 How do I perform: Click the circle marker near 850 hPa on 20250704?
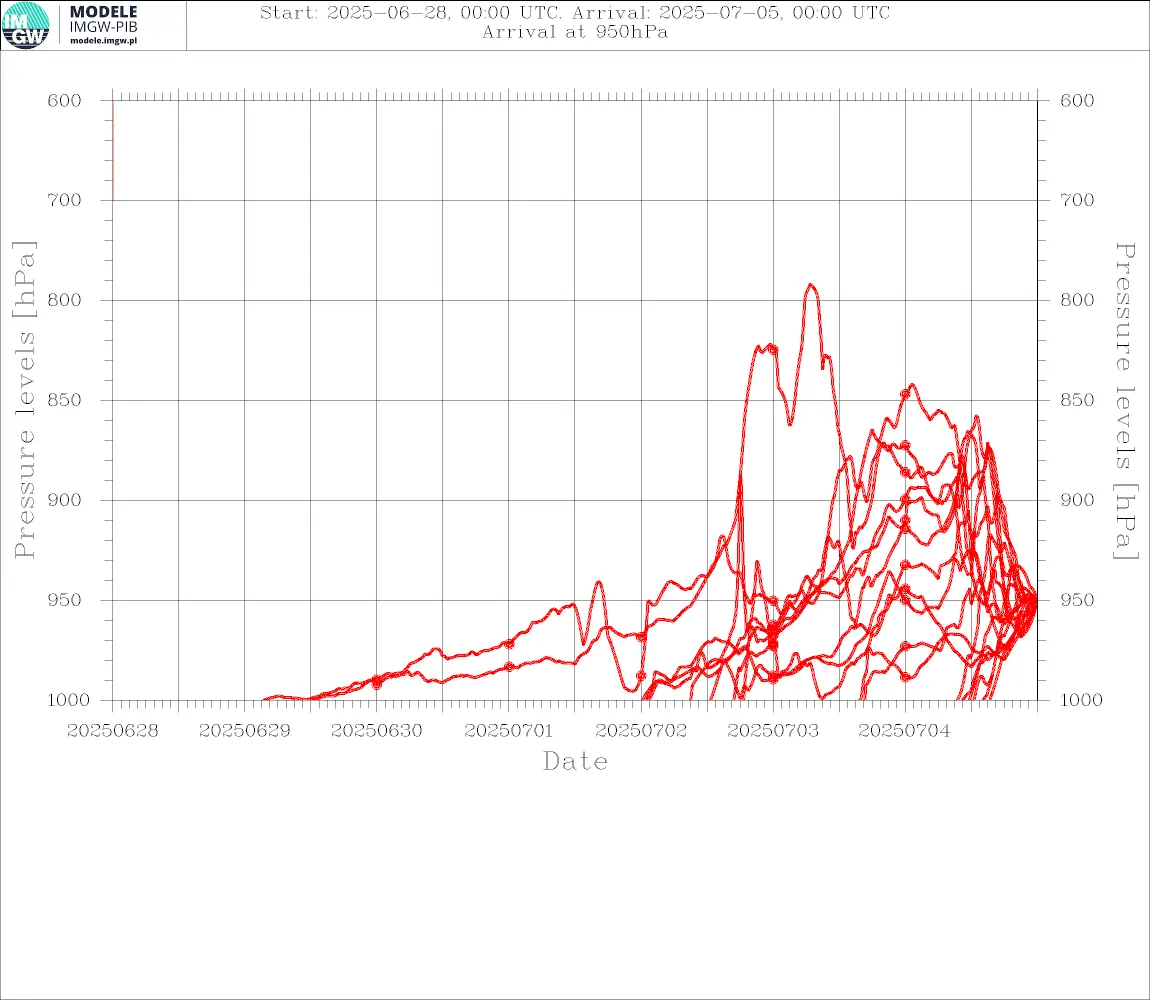click(x=905, y=394)
